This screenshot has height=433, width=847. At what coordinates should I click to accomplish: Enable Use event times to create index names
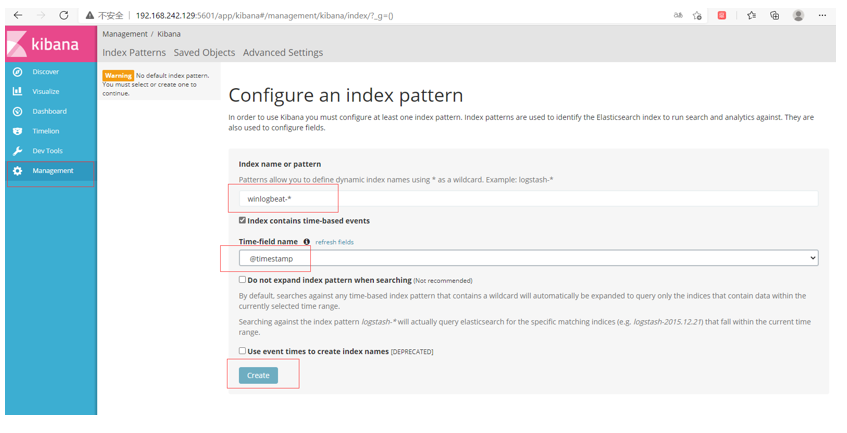tap(243, 350)
